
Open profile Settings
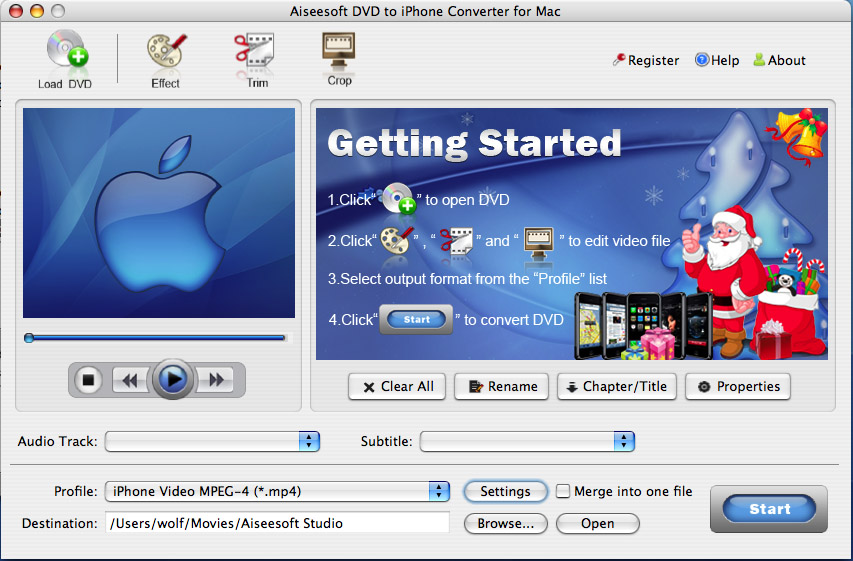tap(505, 491)
